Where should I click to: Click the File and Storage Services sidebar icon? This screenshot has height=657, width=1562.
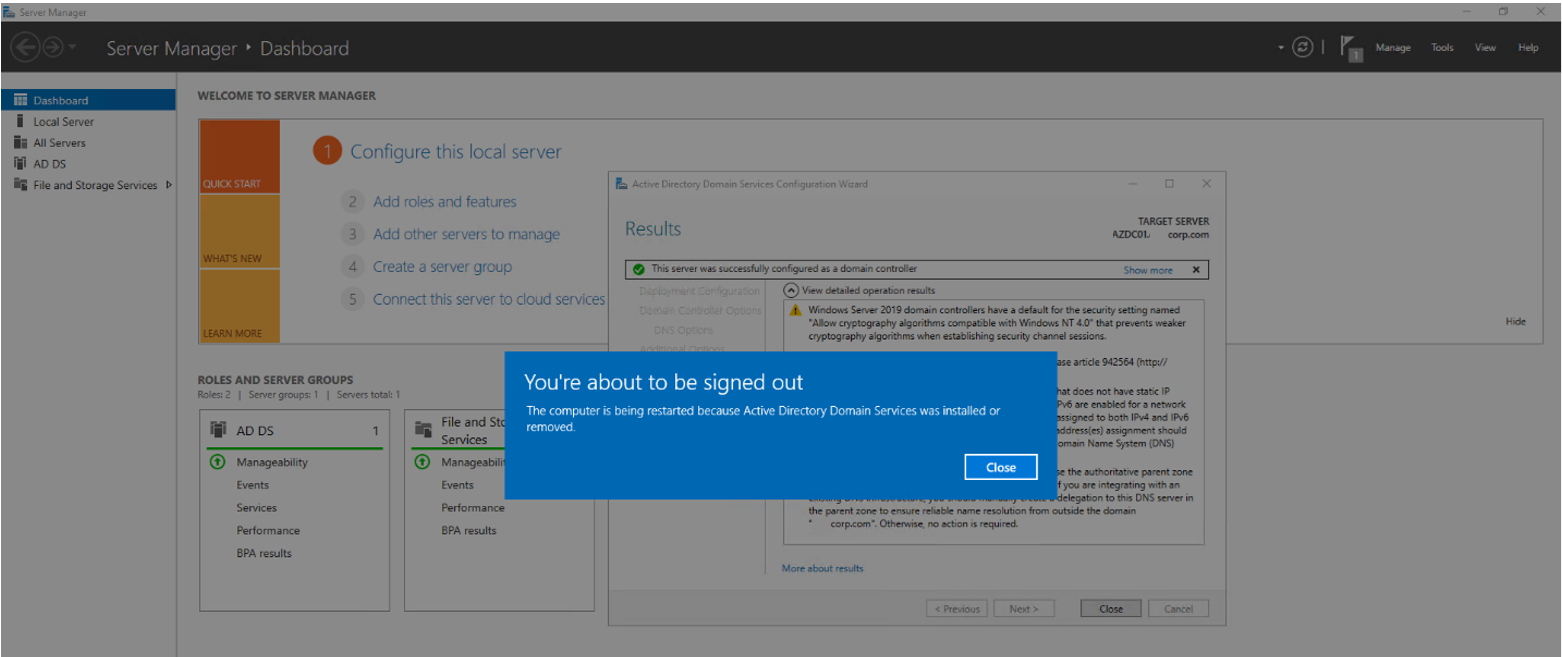(x=20, y=184)
